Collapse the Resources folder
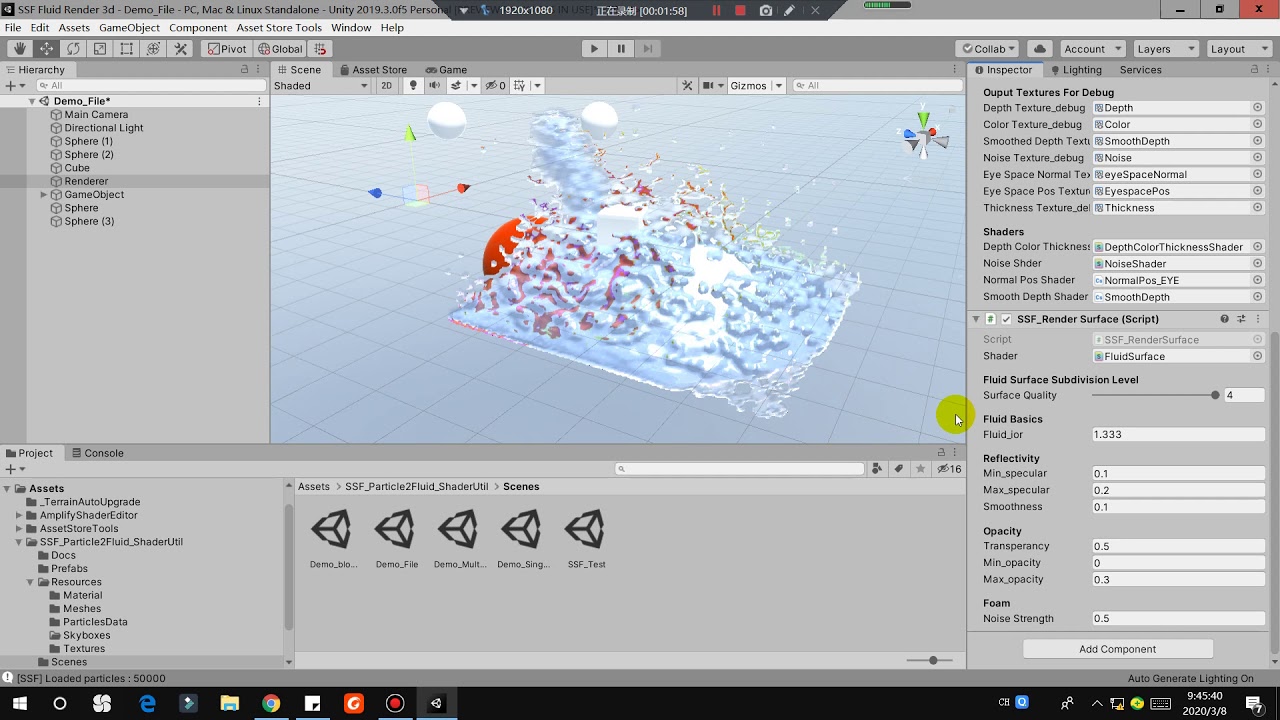The image size is (1280, 720). tap(31, 582)
